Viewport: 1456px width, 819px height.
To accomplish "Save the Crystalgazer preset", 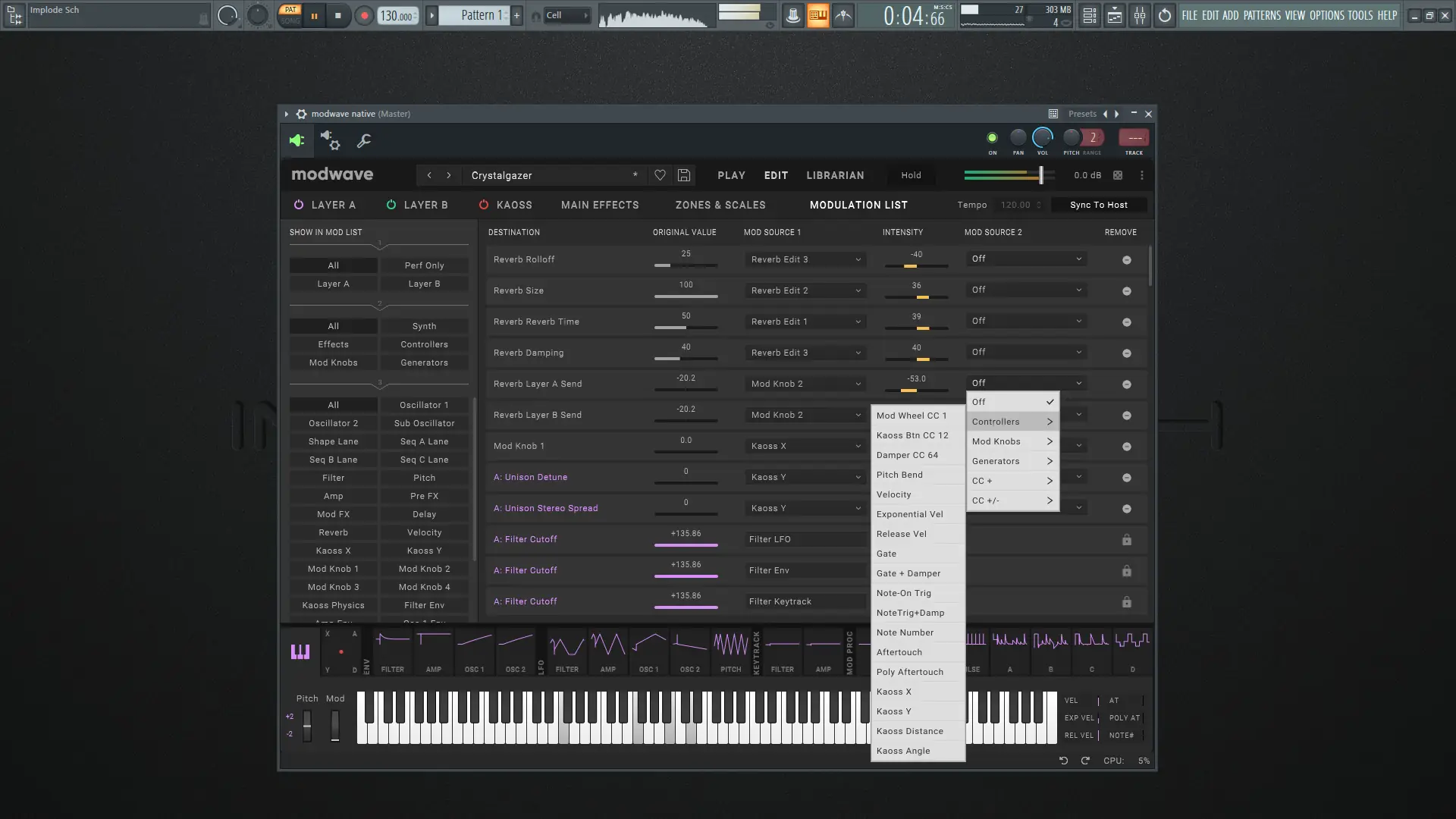I will 683,175.
